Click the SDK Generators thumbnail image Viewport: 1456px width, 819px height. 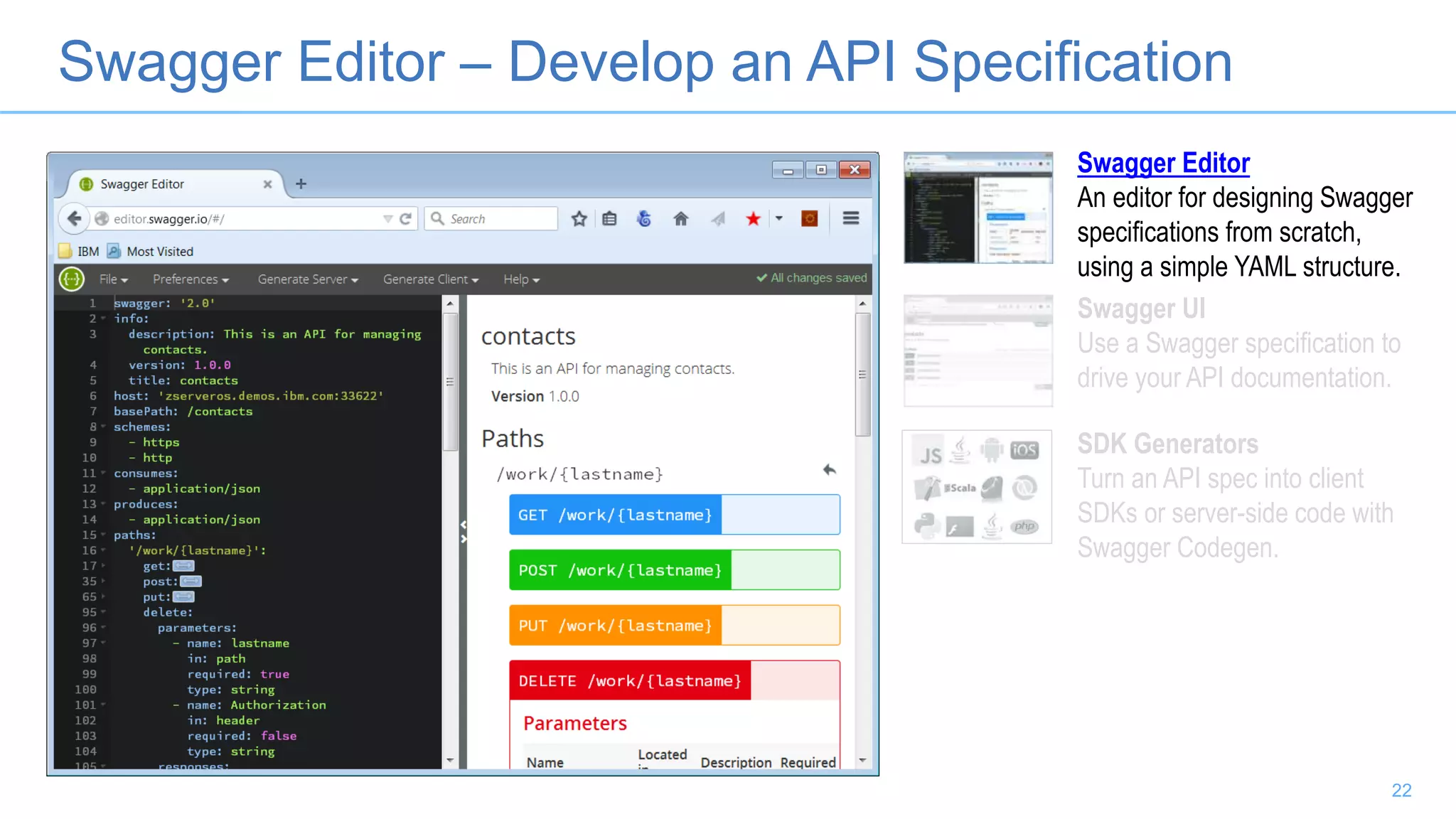977,487
